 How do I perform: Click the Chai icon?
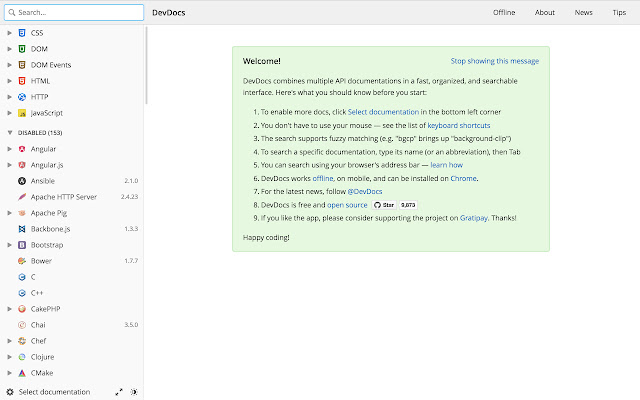coord(22,325)
